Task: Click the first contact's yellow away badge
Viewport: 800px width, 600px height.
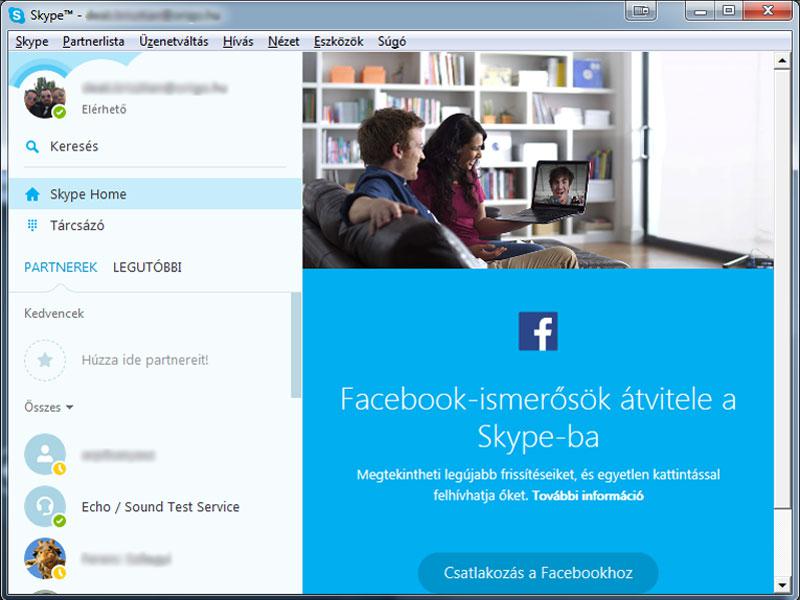Action: (60, 468)
